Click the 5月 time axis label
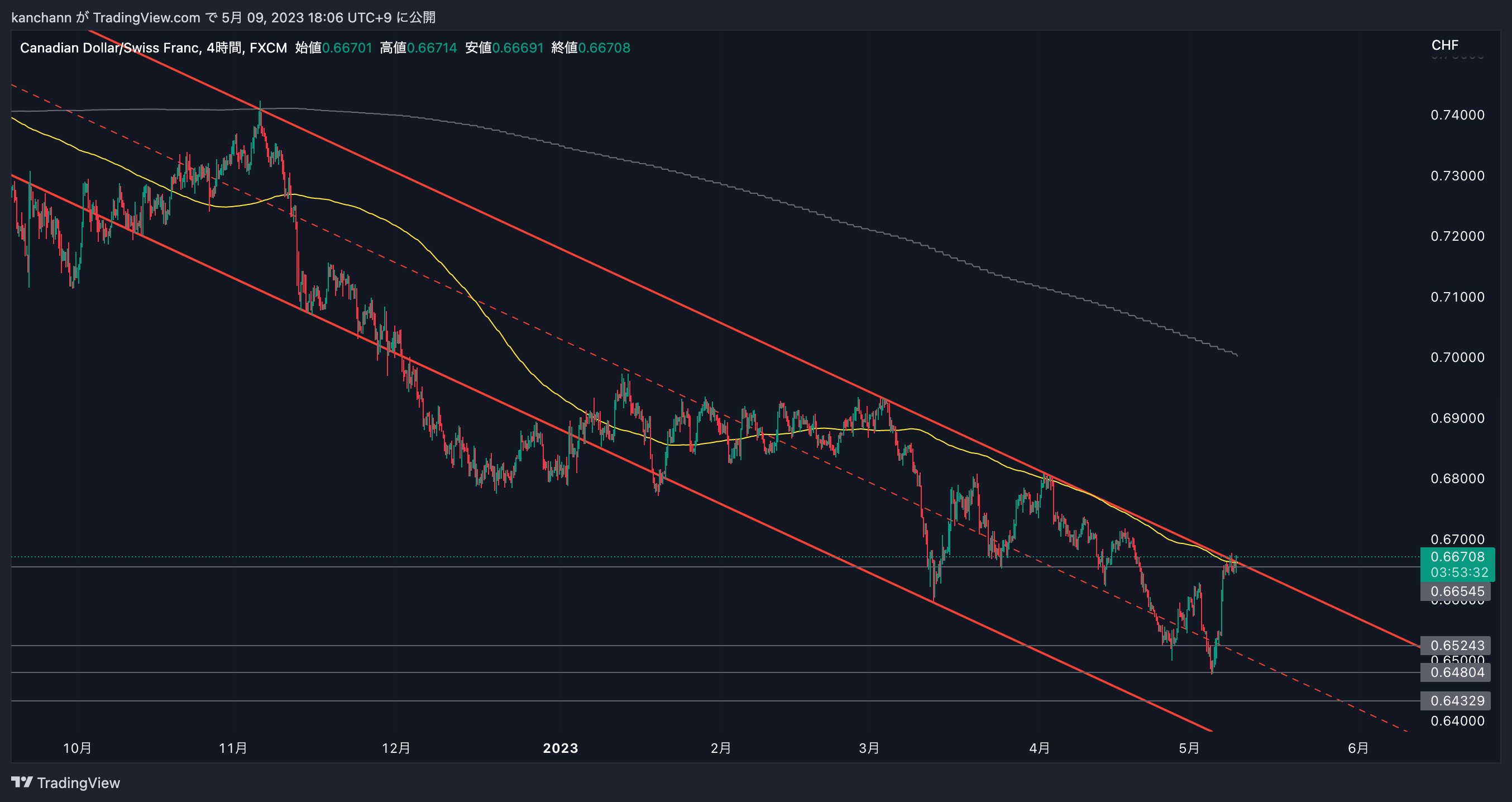 tap(1189, 748)
